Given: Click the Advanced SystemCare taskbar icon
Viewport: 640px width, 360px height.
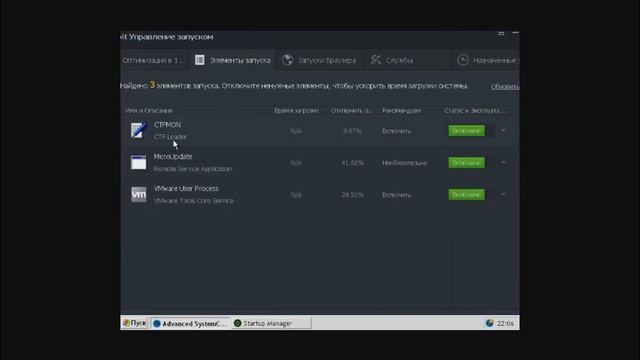Looking at the screenshot, I should [157, 324].
